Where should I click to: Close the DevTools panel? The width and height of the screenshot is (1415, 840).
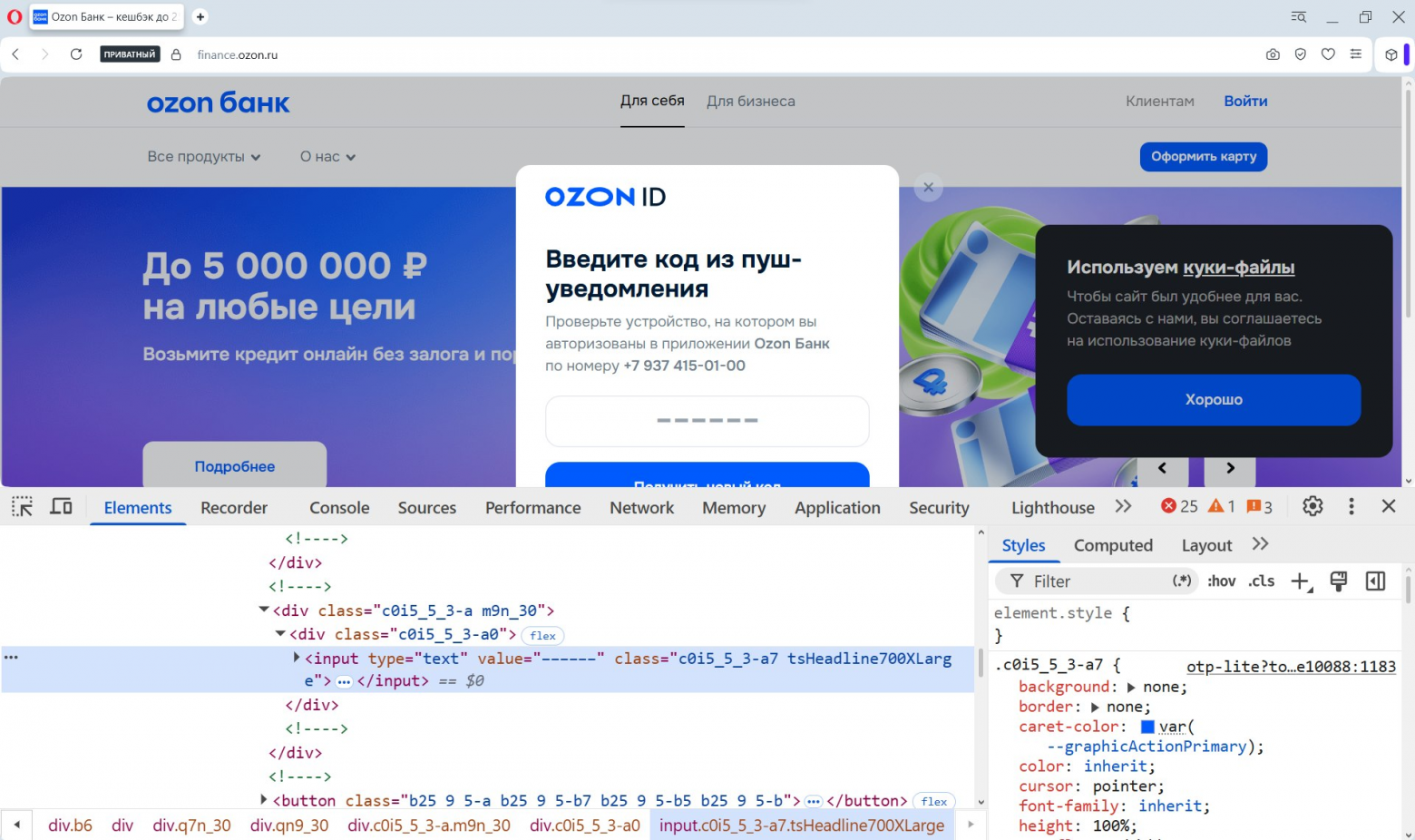pyautogui.click(x=1389, y=506)
